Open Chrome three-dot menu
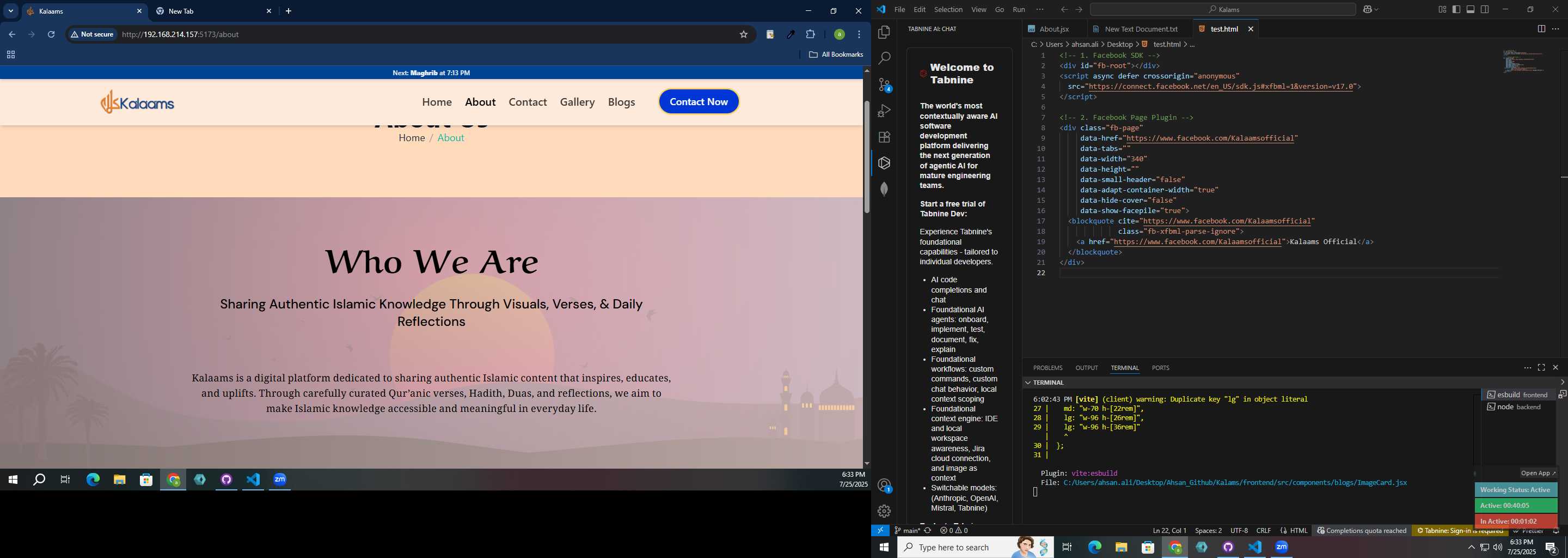 point(859,35)
